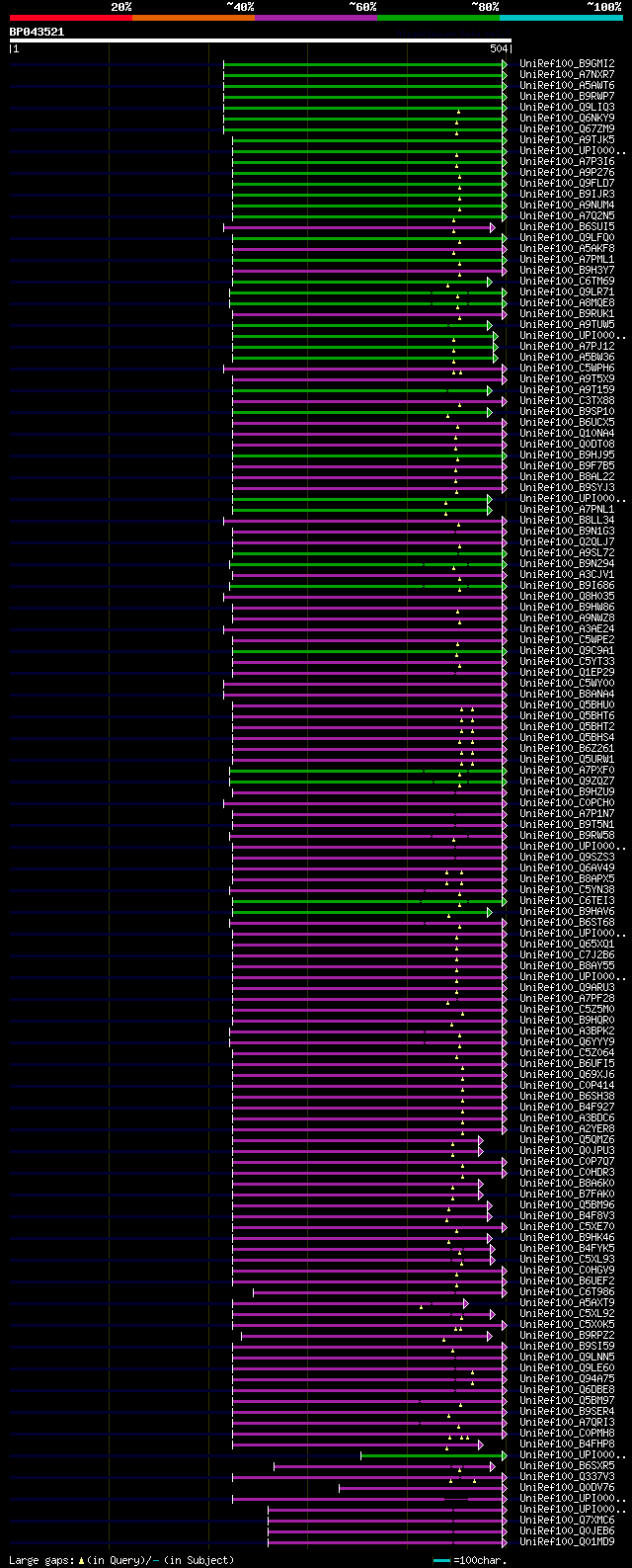Open hit UniRef100_Q7XMC6

click(567, 1520)
